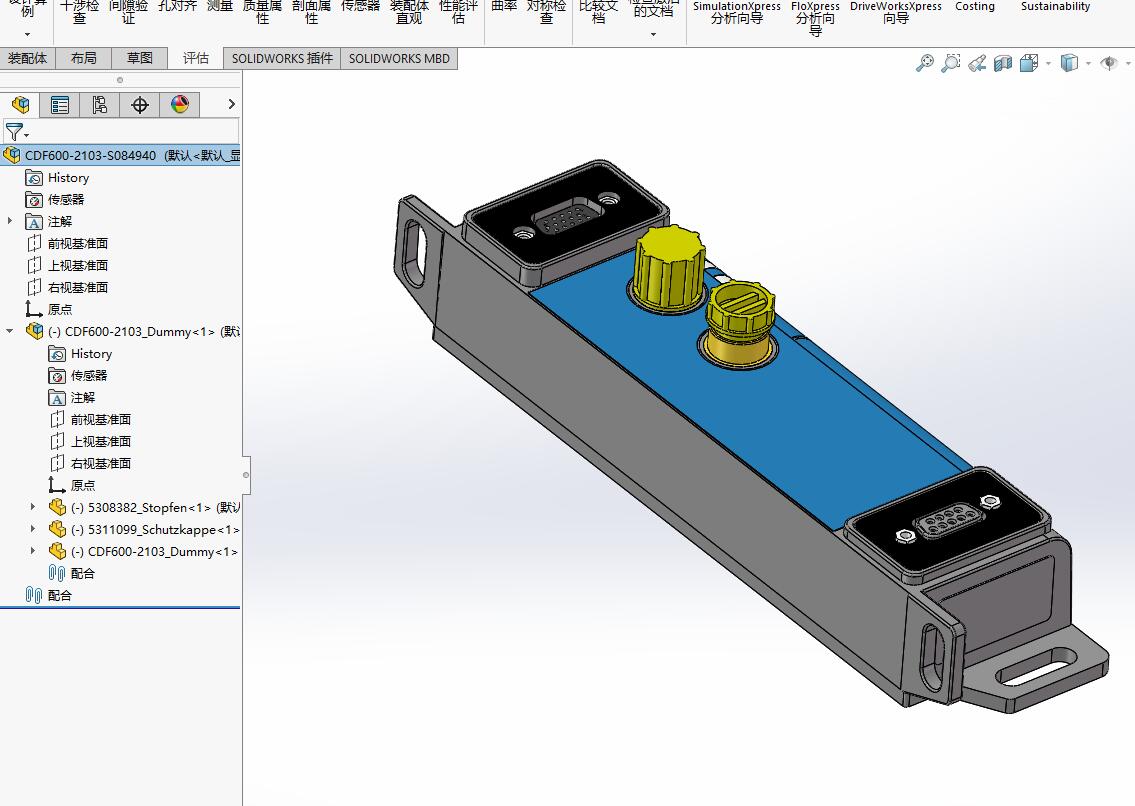The width and height of the screenshot is (1135, 806).
Task: Click the 测量 ribbon command
Action: (220, 7)
